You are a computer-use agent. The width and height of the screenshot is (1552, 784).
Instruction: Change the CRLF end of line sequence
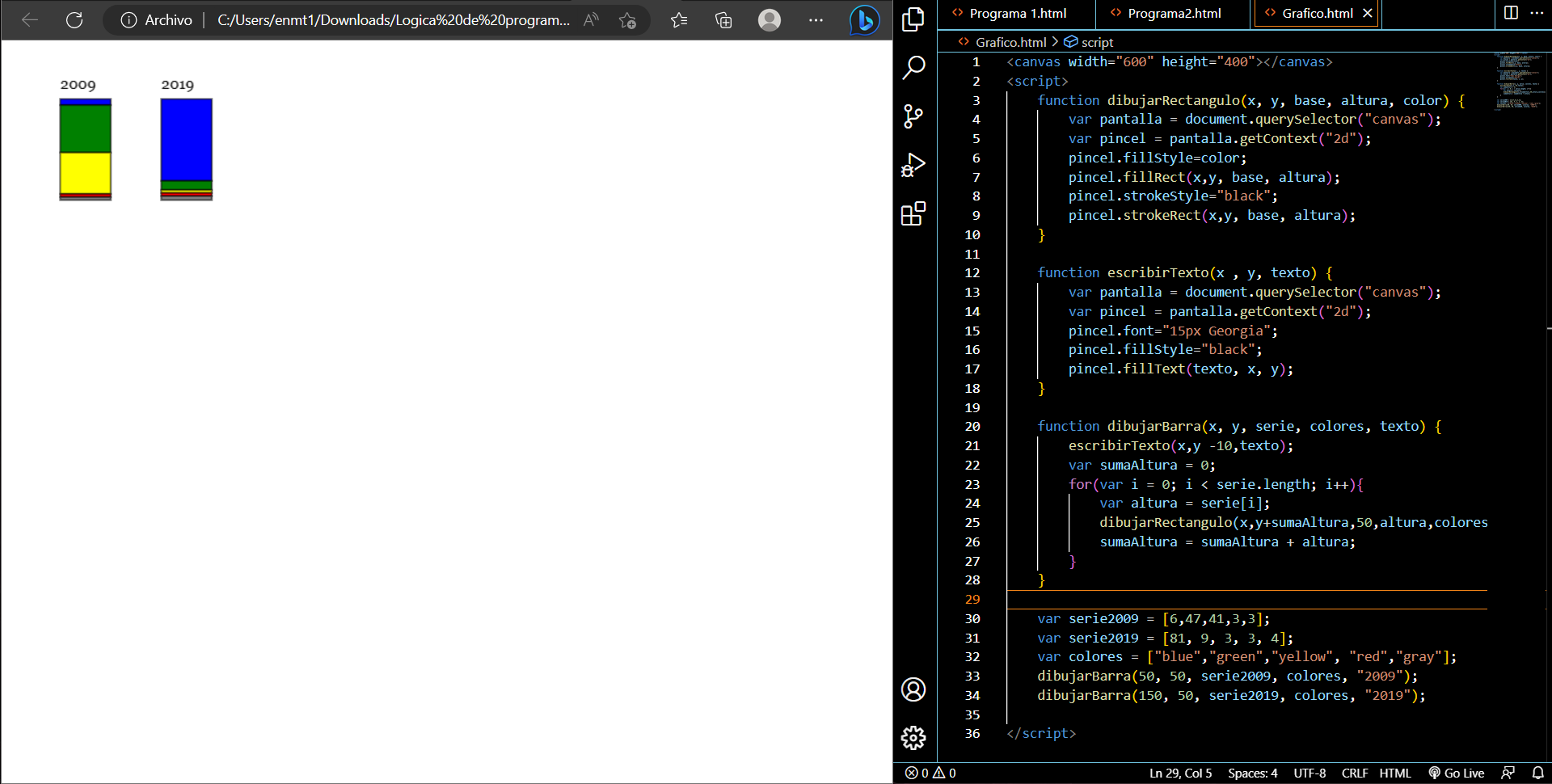tap(1355, 773)
